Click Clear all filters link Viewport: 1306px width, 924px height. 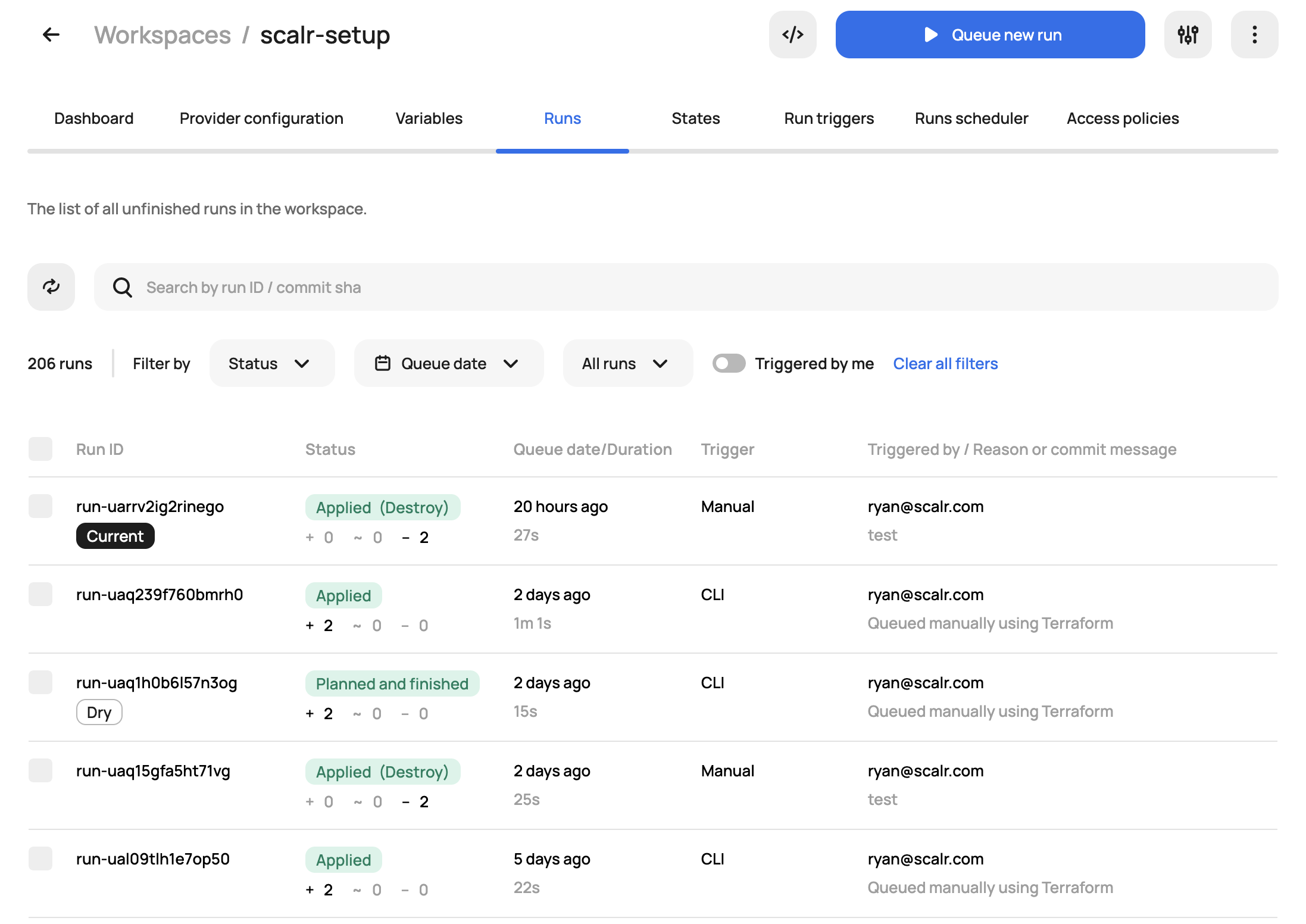coord(945,363)
